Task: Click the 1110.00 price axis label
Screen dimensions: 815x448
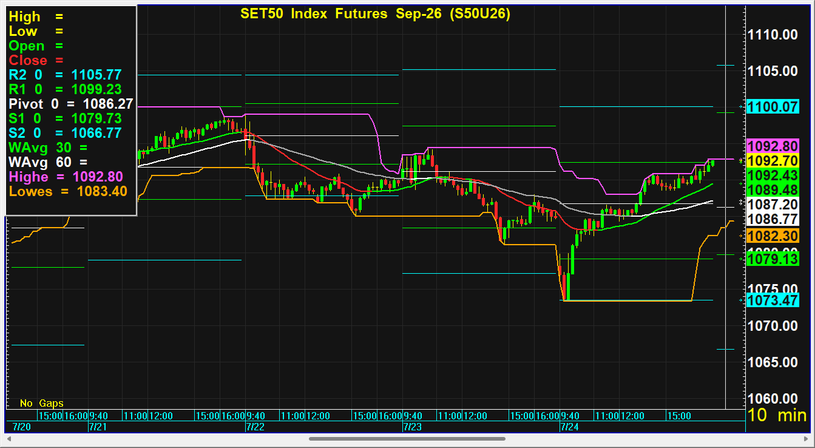Action: 772,35
